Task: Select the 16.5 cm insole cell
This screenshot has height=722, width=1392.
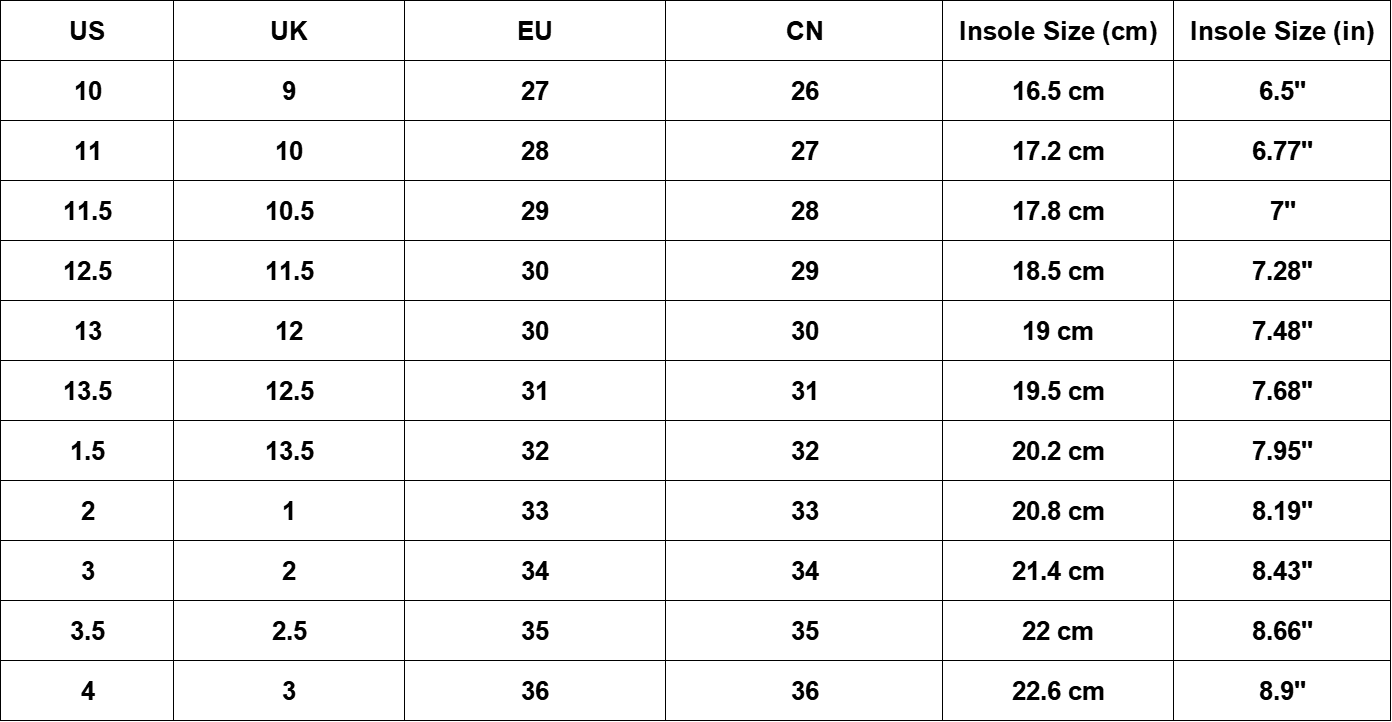Action: coord(1058,91)
